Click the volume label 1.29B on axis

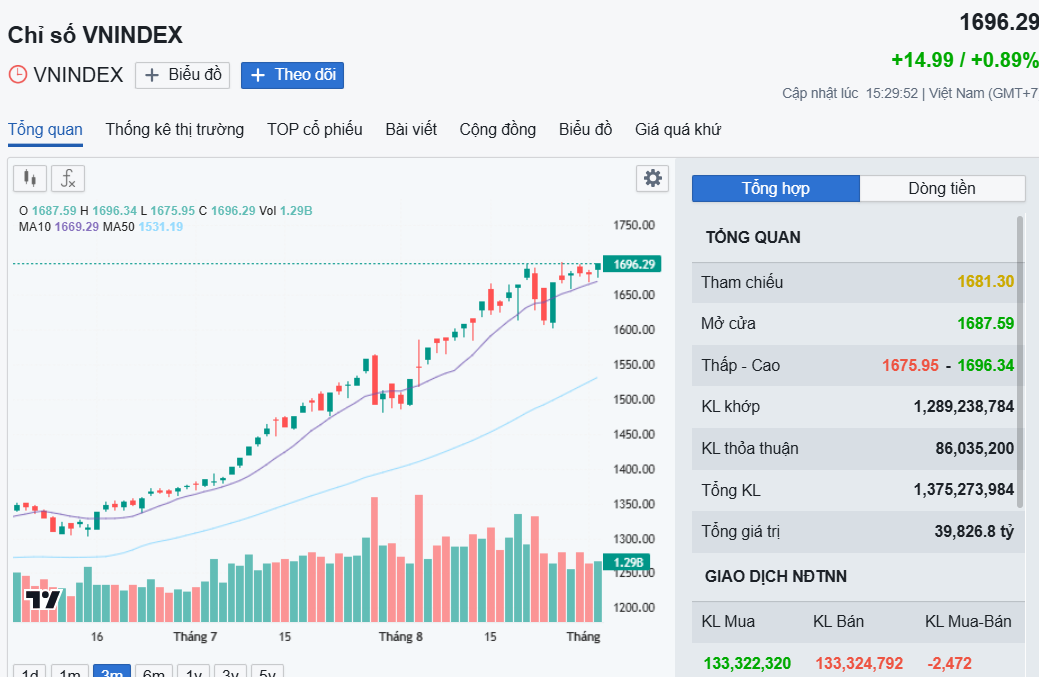(627, 562)
